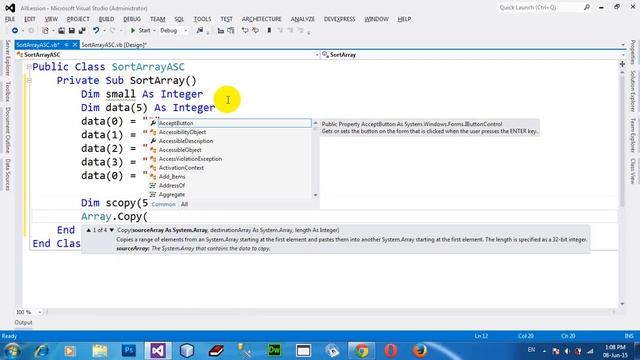Show next Copy overload with down arrow

(x=111, y=230)
